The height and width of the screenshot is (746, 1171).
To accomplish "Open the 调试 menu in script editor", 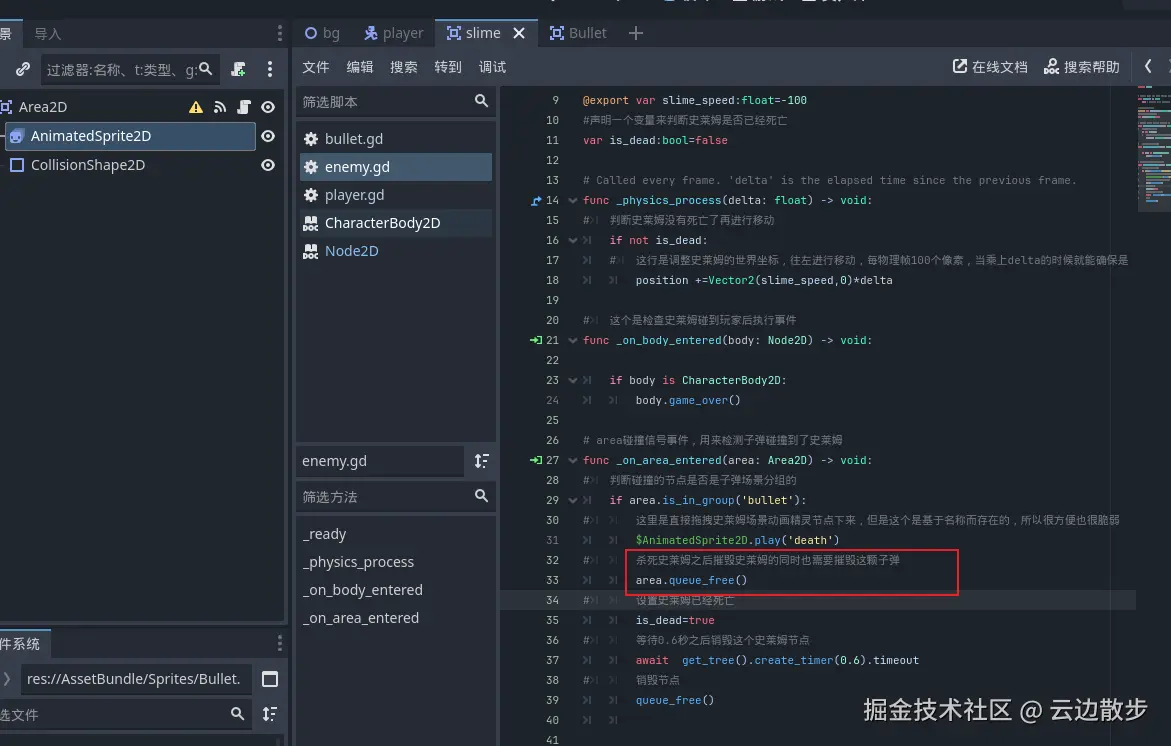I will click(x=492, y=67).
